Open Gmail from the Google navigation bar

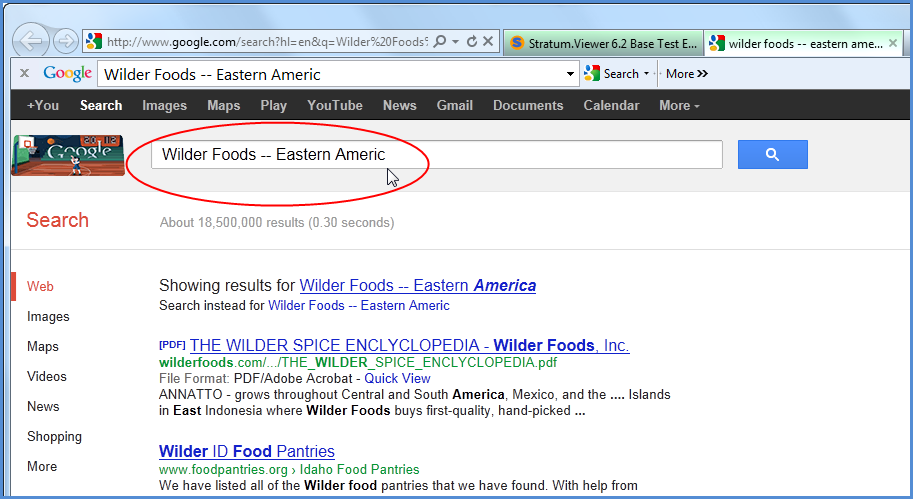coord(454,105)
